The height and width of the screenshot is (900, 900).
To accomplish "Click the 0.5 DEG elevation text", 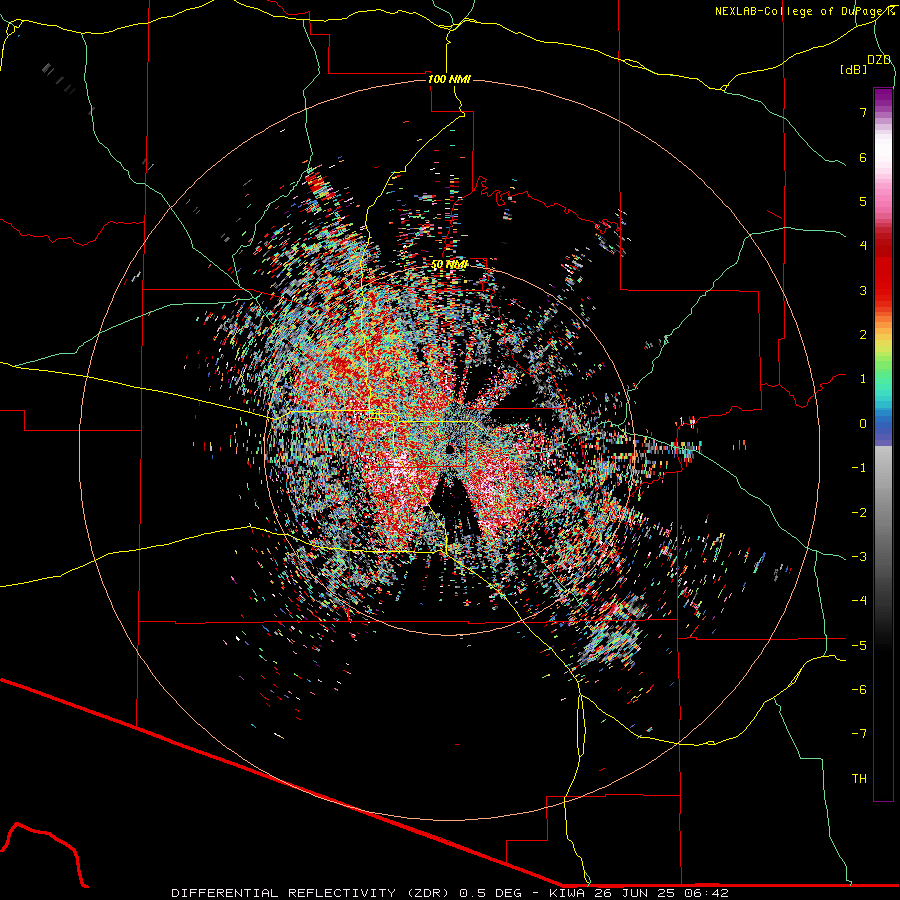I will point(491,893).
